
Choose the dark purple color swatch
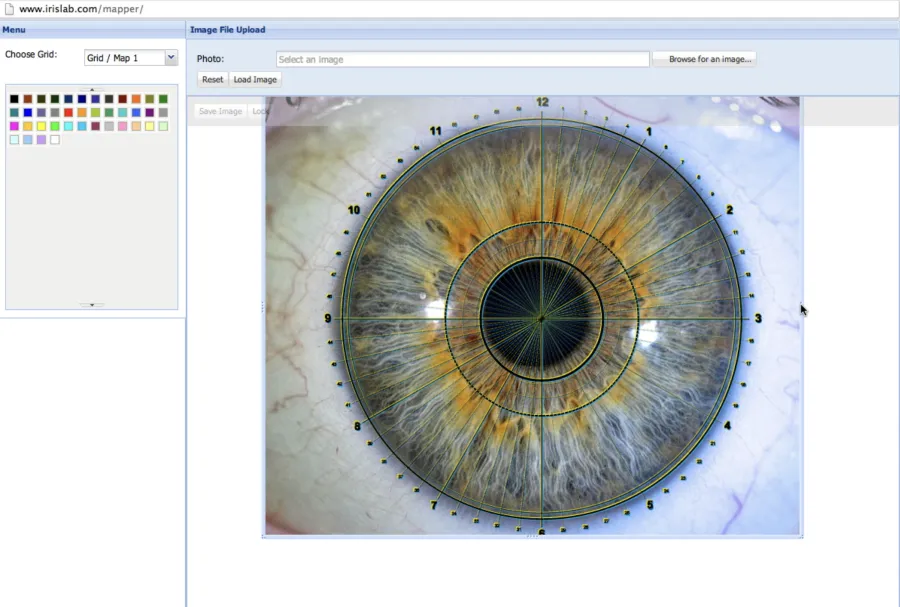pyautogui.click(x=150, y=112)
